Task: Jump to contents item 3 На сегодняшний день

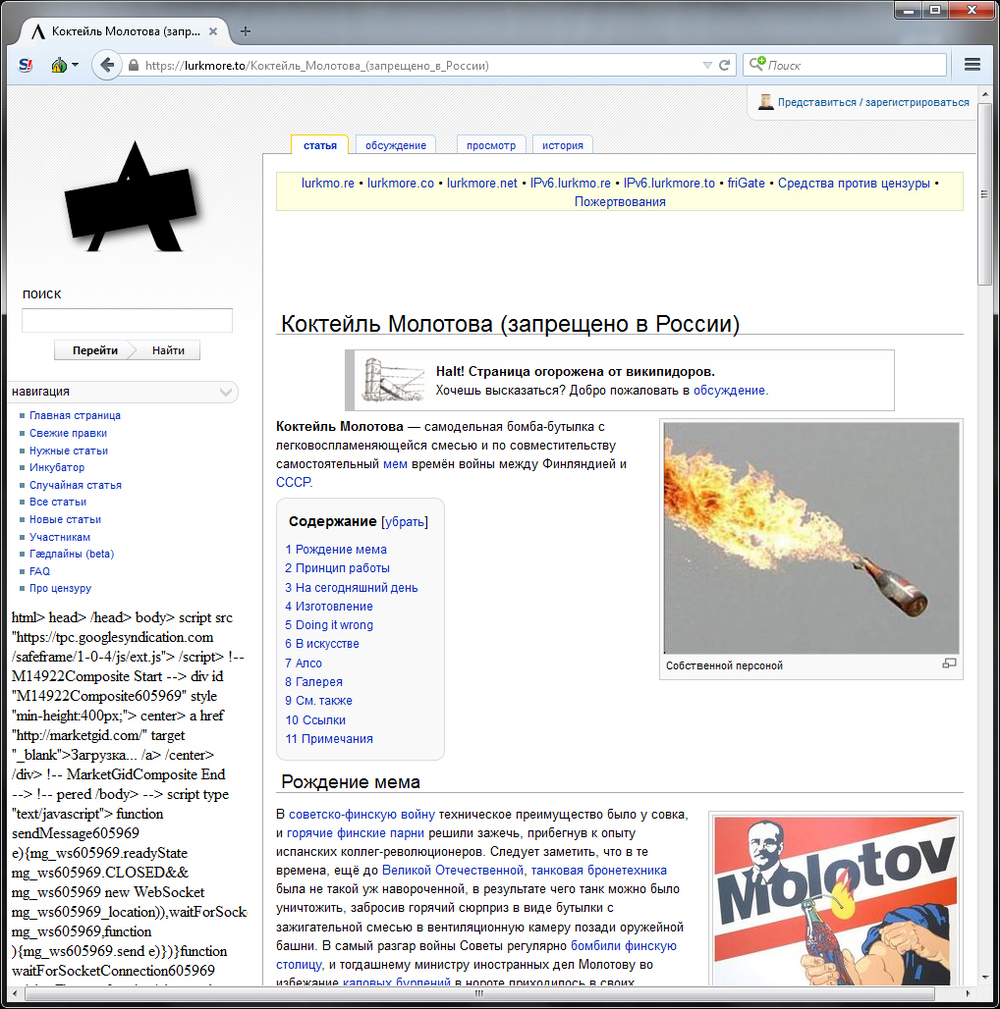Action: pos(351,588)
